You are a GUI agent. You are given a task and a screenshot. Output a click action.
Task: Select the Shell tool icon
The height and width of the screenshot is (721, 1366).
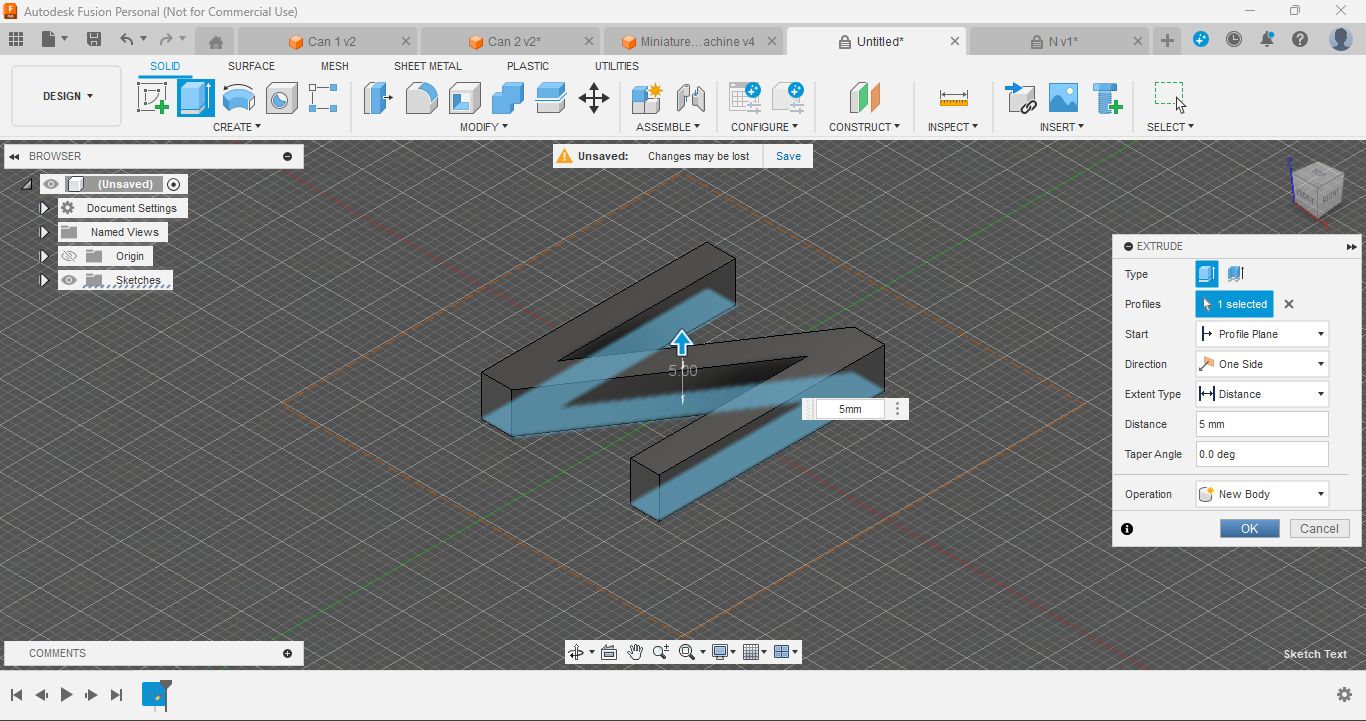click(464, 98)
